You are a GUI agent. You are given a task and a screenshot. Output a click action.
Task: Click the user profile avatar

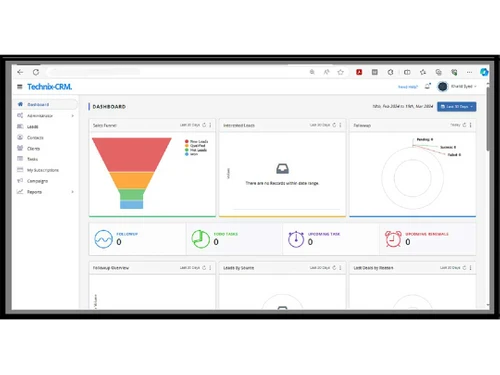click(x=442, y=87)
